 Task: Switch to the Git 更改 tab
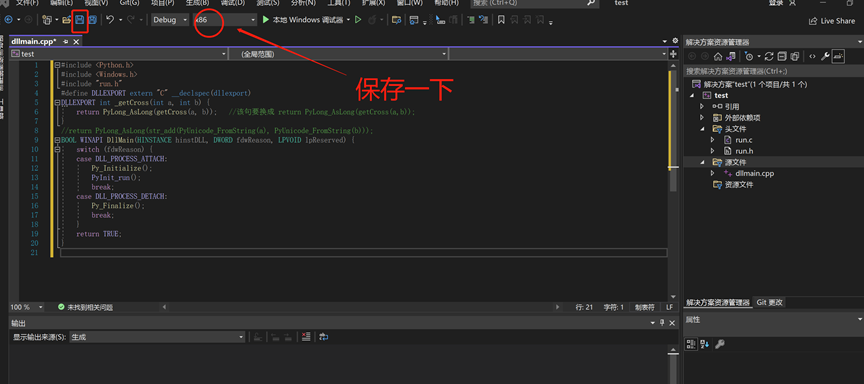click(x=770, y=302)
